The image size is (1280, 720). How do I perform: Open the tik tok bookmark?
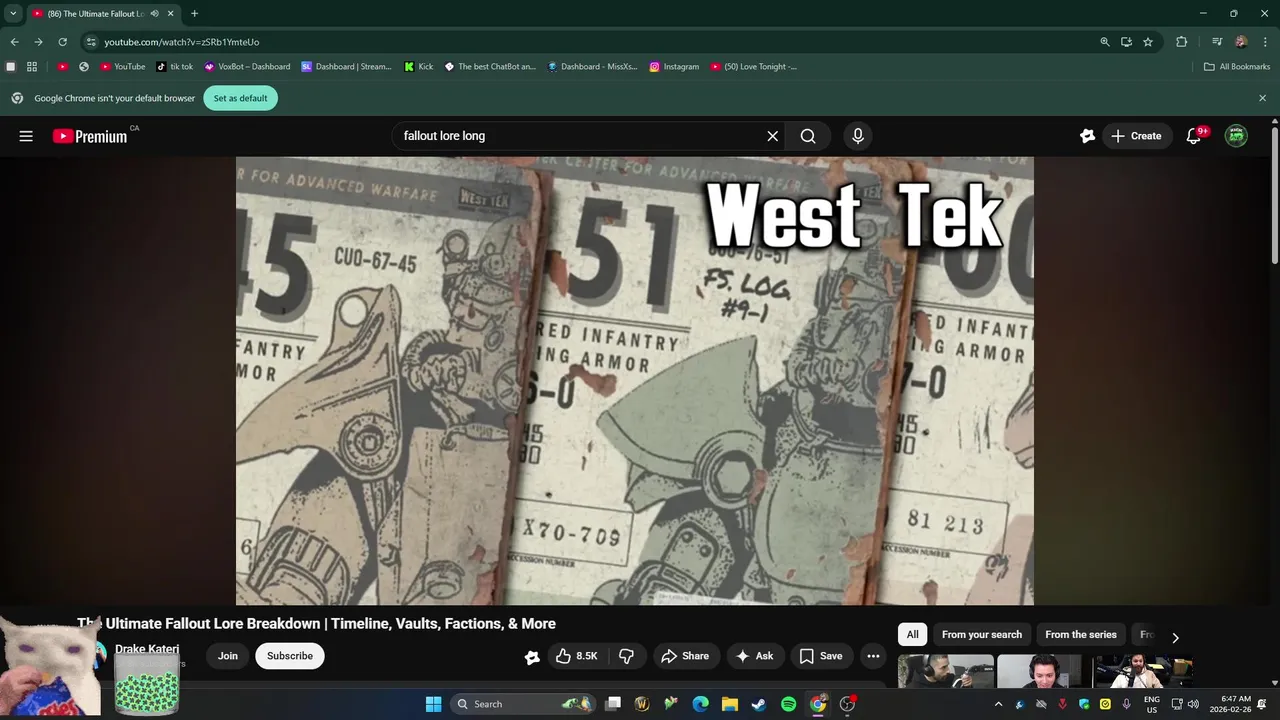[175, 67]
